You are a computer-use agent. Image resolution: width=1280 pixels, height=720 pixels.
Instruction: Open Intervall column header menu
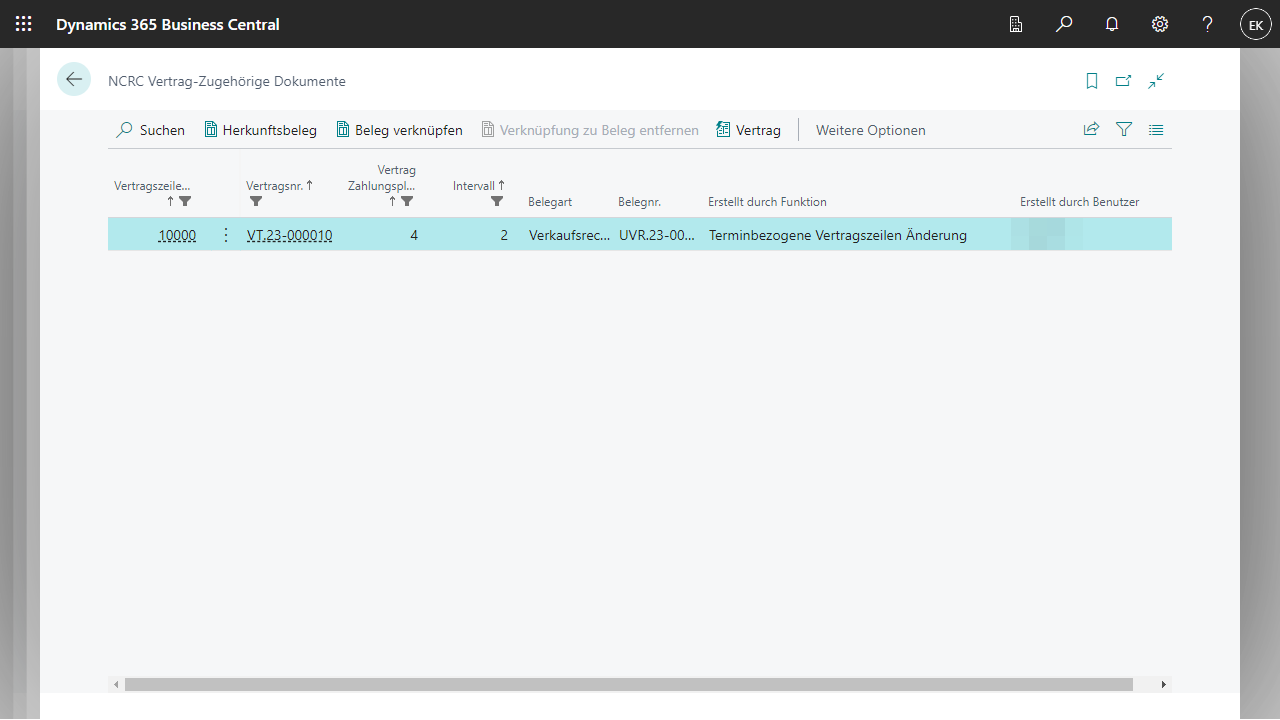coord(479,186)
